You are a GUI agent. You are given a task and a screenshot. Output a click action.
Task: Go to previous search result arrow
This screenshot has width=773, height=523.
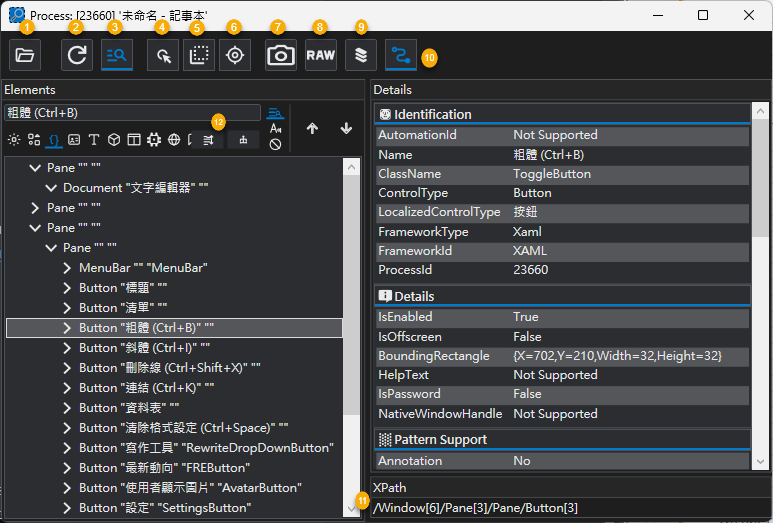coord(312,129)
